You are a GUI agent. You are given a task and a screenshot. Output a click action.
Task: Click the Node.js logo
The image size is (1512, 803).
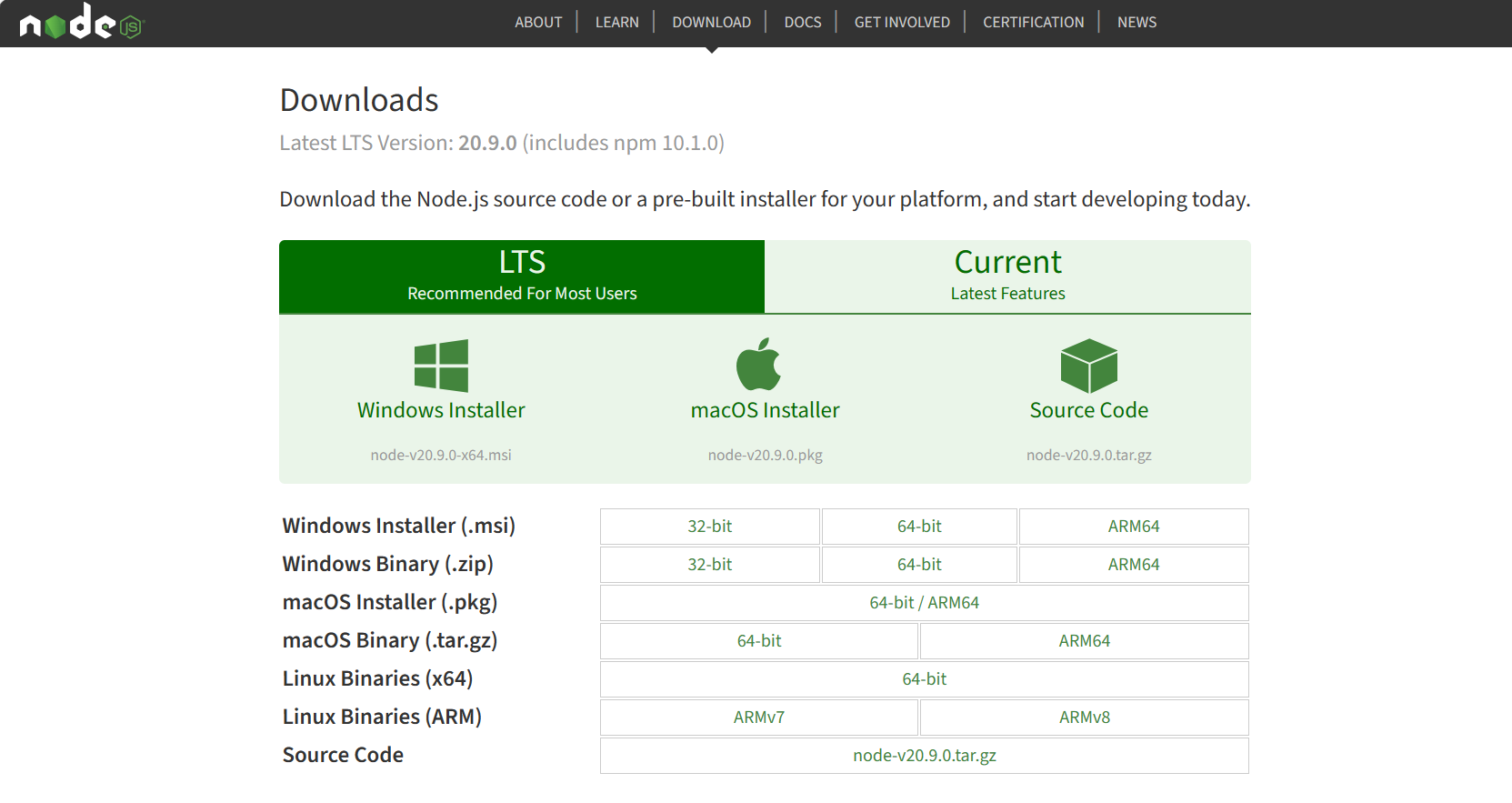click(x=82, y=22)
